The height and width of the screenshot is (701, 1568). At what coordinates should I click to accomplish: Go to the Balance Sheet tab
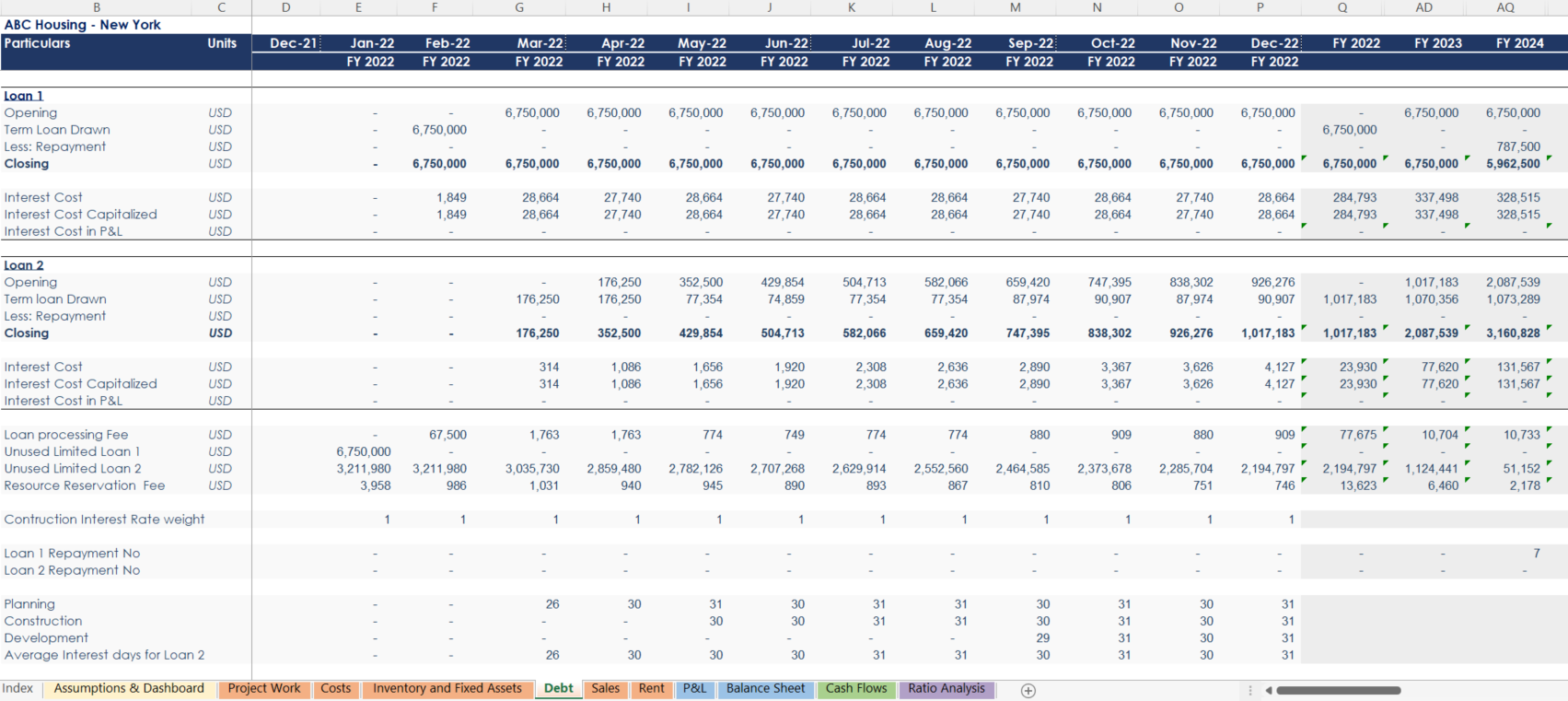point(766,689)
